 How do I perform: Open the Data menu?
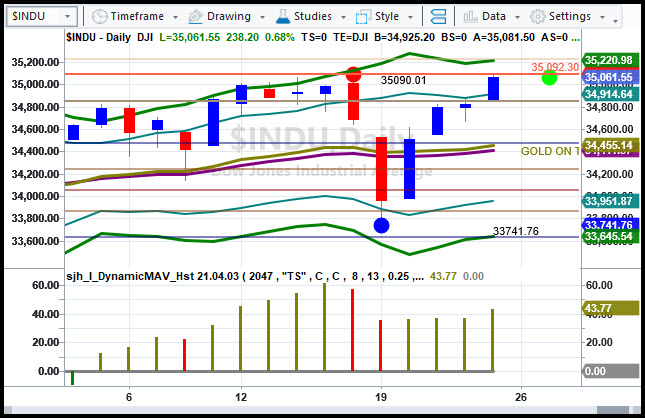[x=492, y=16]
